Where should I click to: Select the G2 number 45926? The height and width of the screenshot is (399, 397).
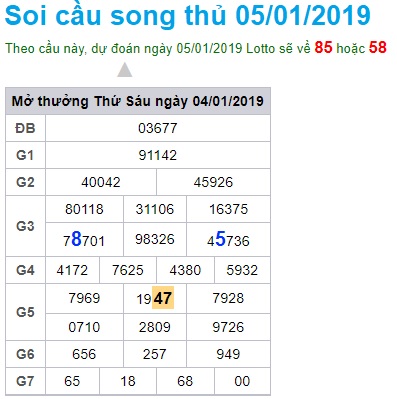click(x=213, y=182)
